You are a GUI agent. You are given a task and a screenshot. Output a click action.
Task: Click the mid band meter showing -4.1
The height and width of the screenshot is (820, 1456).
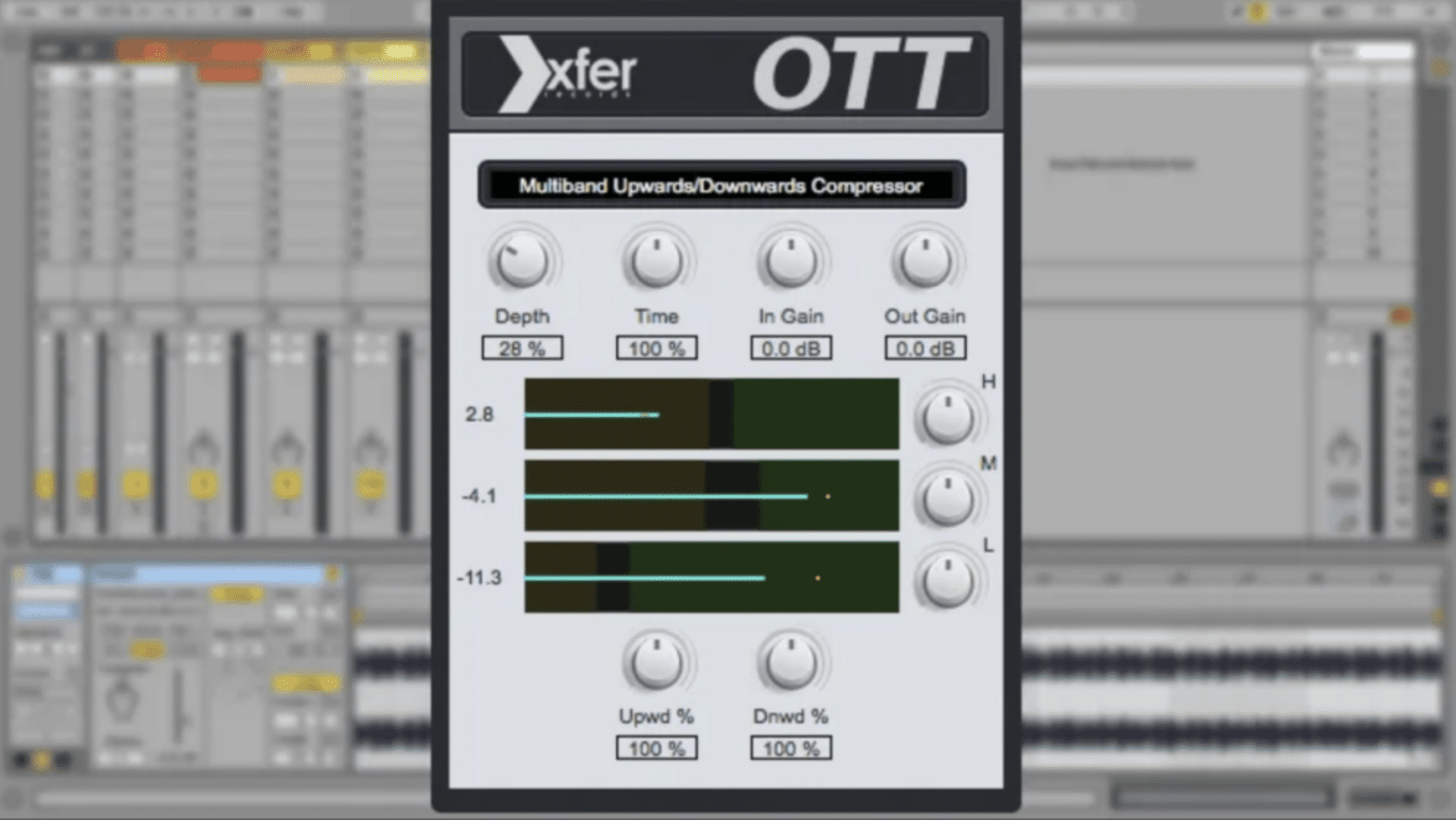click(x=711, y=496)
